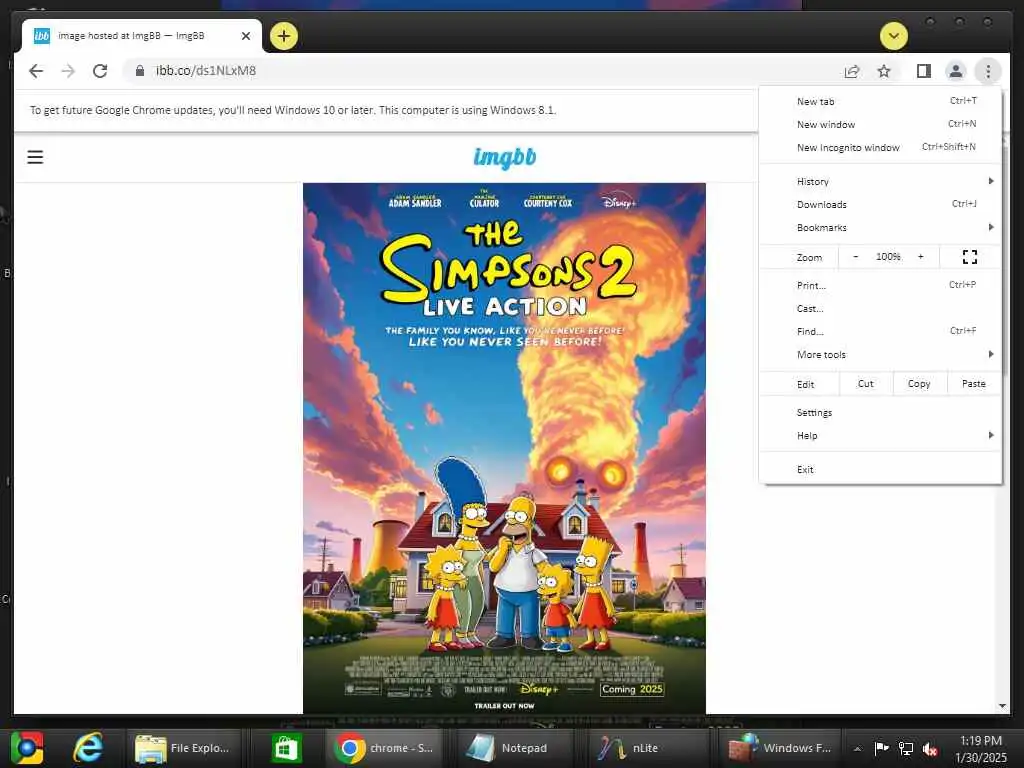Choose New window from Chrome menu
The image size is (1024, 768).
(x=880, y=124)
